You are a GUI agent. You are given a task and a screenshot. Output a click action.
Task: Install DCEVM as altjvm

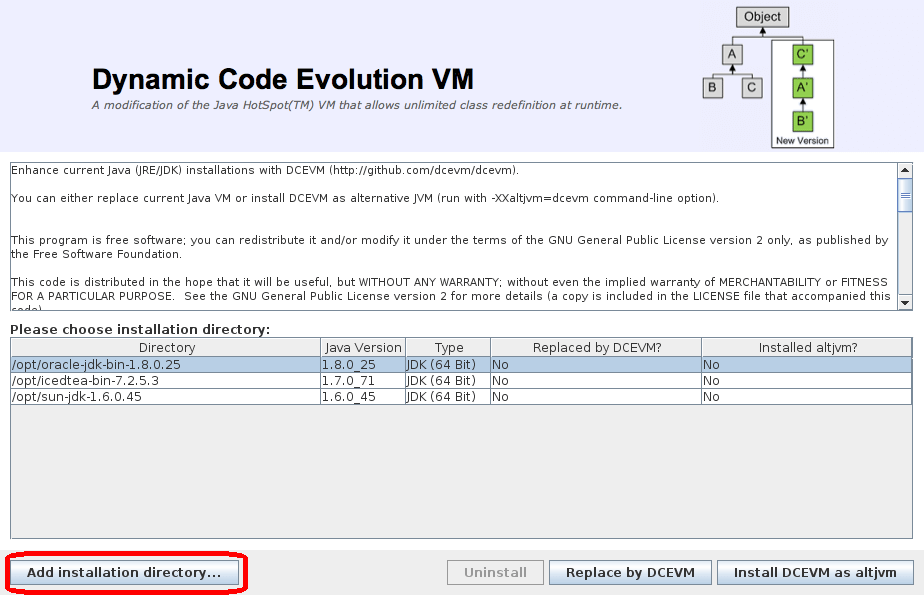[x=815, y=572]
